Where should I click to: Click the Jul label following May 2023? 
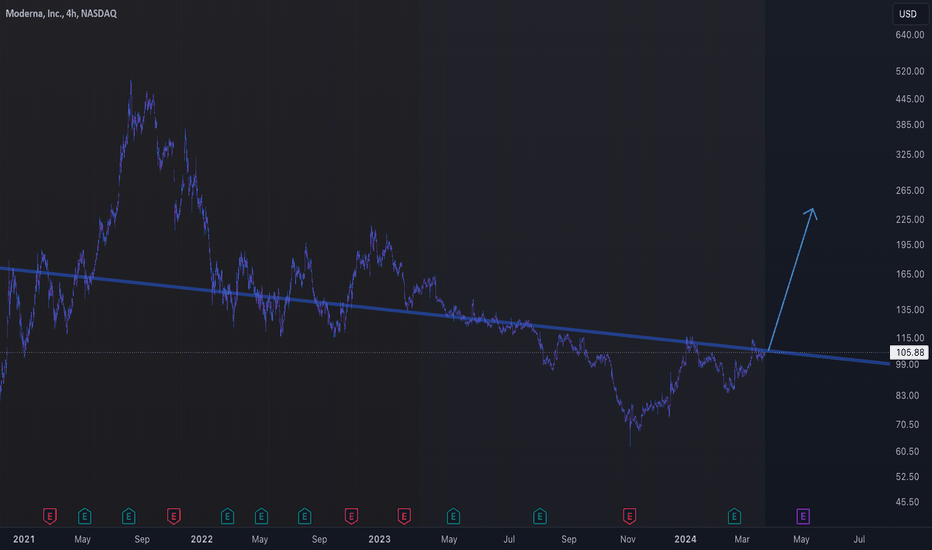pyautogui.click(x=509, y=539)
